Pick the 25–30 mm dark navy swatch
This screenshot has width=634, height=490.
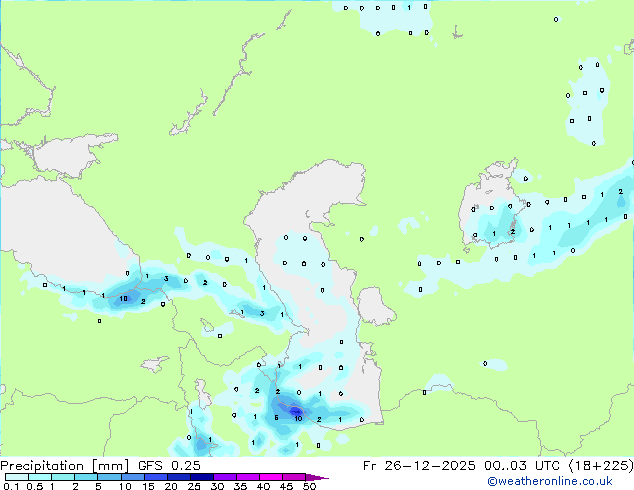pos(202,477)
